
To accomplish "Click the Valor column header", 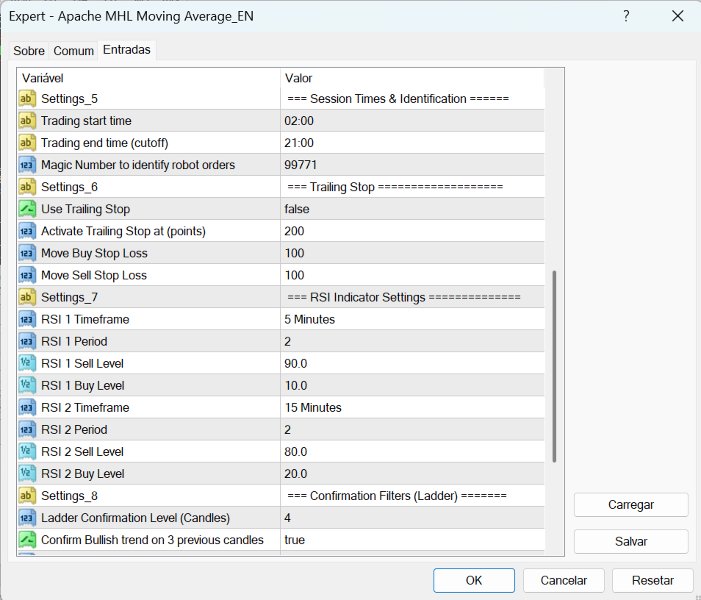I will 412,78.
